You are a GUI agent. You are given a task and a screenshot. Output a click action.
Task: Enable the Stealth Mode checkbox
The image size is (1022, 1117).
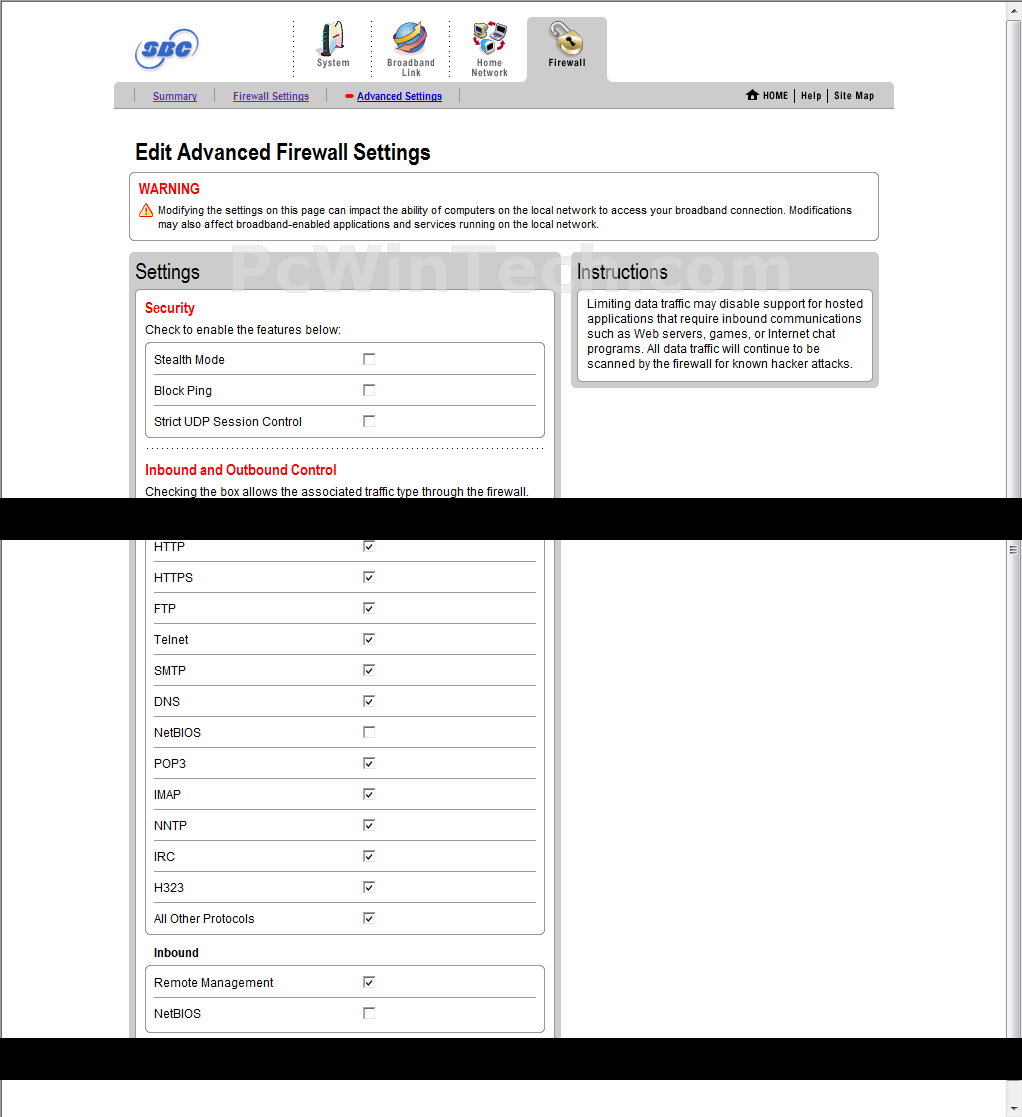369,359
